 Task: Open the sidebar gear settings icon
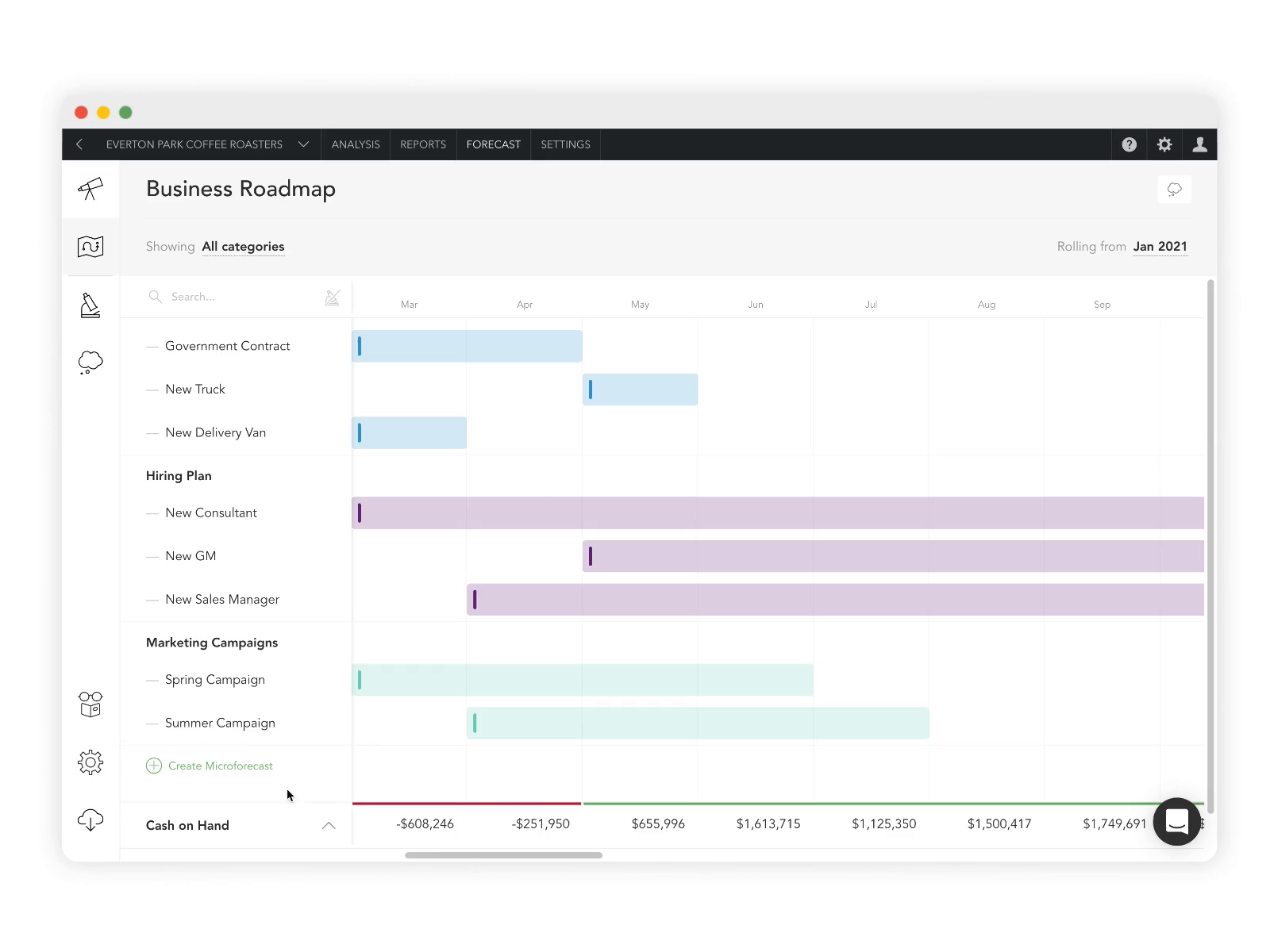(x=90, y=762)
